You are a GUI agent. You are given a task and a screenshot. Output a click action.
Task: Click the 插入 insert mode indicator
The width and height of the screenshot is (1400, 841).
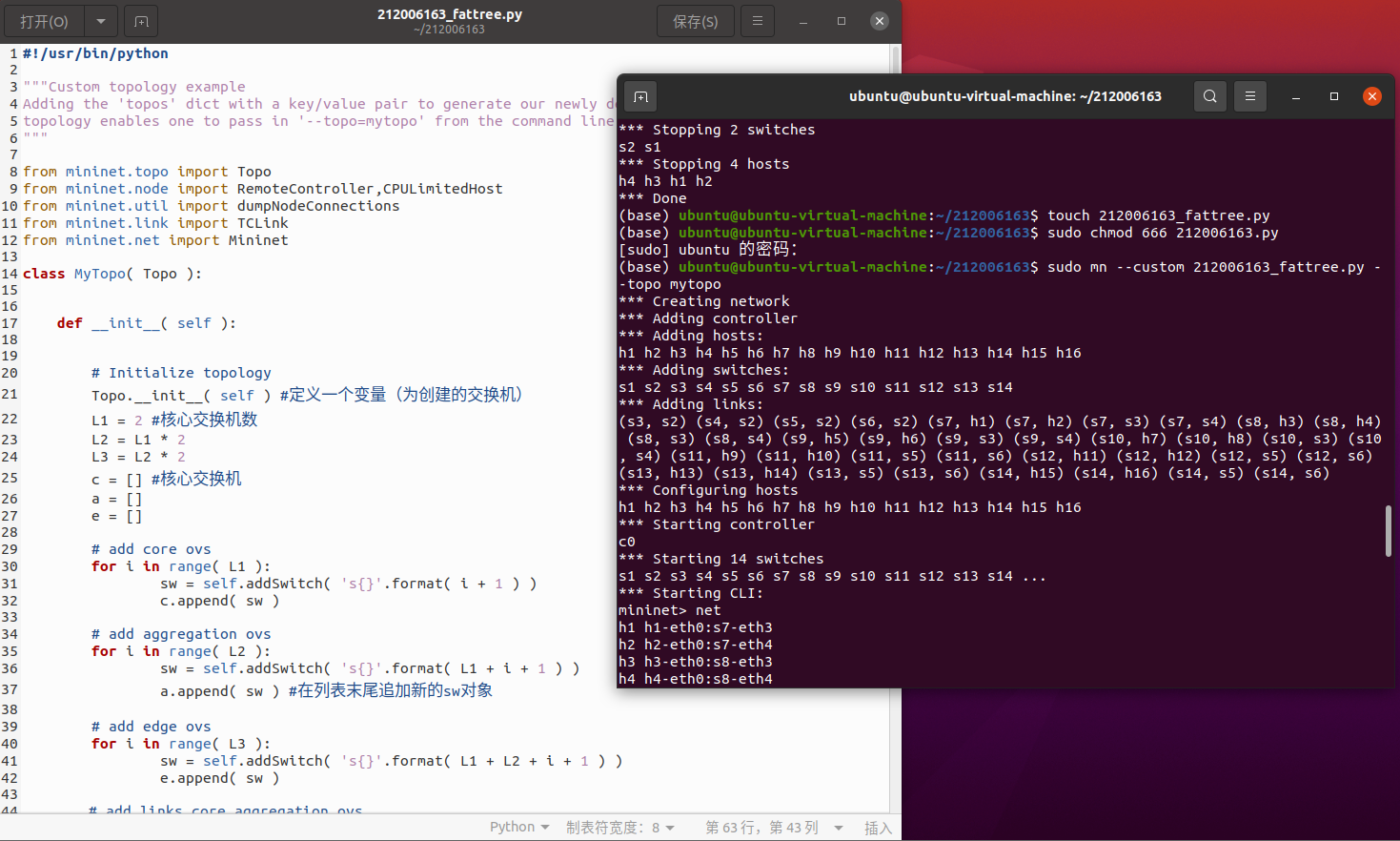(x=878, y=827)
